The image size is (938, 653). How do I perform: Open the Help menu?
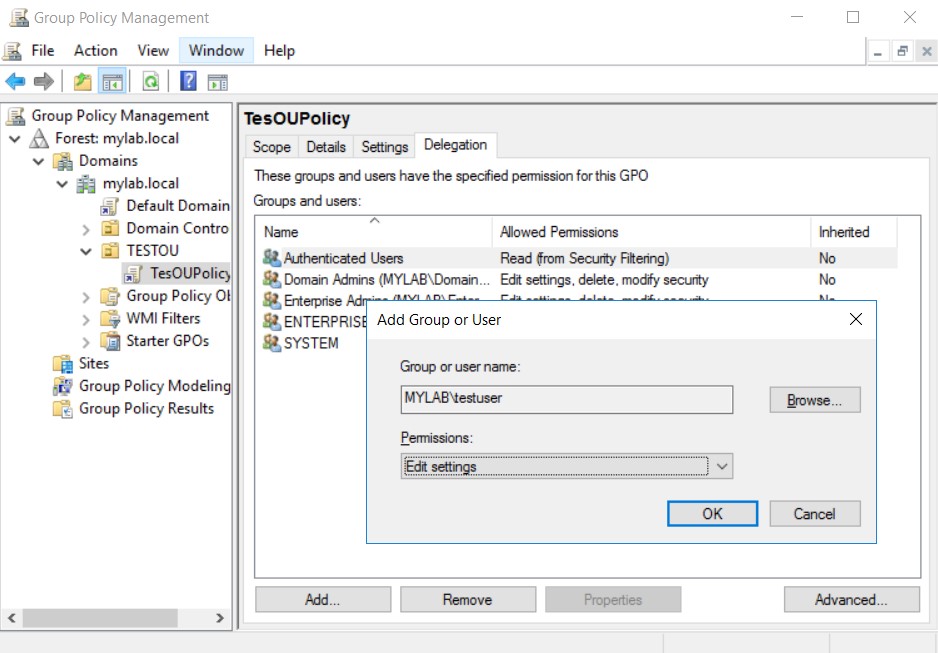[x=279, y=51]
